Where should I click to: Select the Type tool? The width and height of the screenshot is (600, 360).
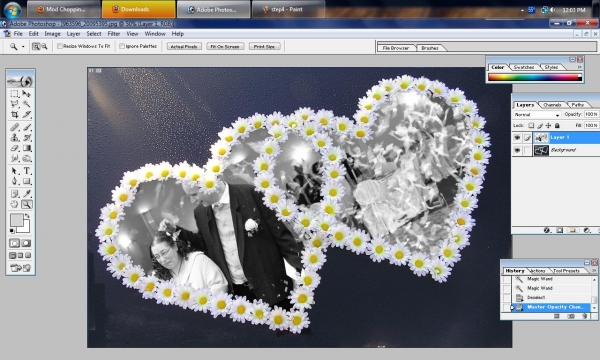[26, 171]
